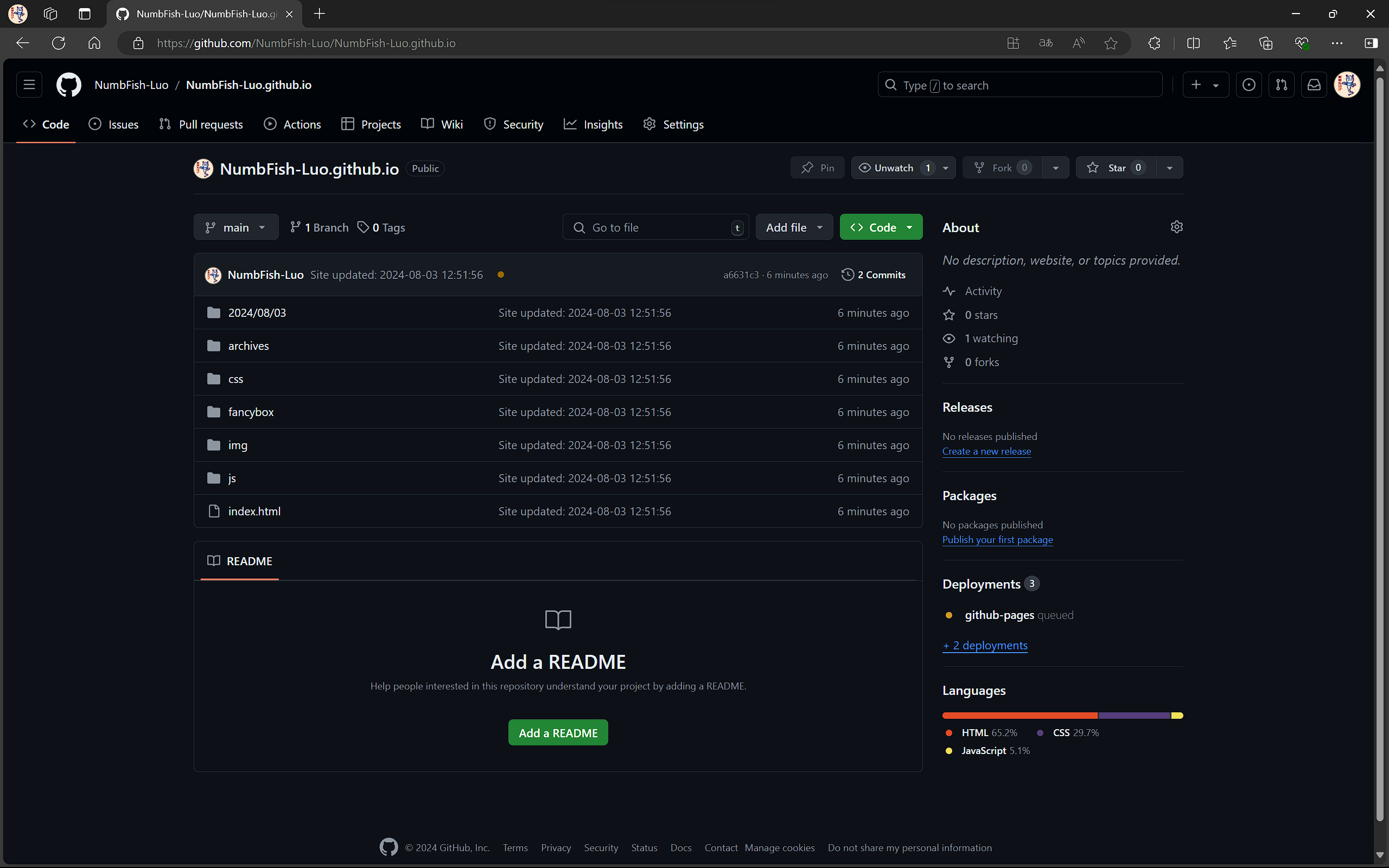
Task: Focus the Type / to search box
Action: click(x=1020, y=85)
